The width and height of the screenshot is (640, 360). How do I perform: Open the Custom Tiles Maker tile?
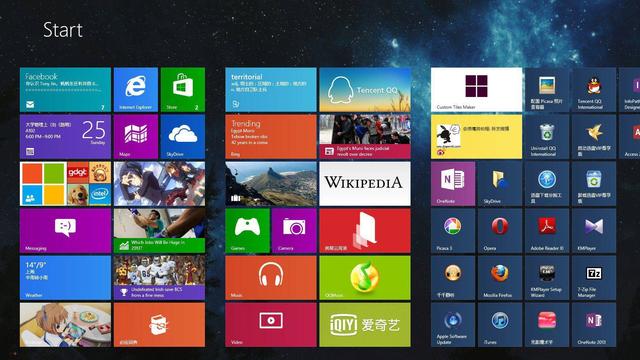476,90
